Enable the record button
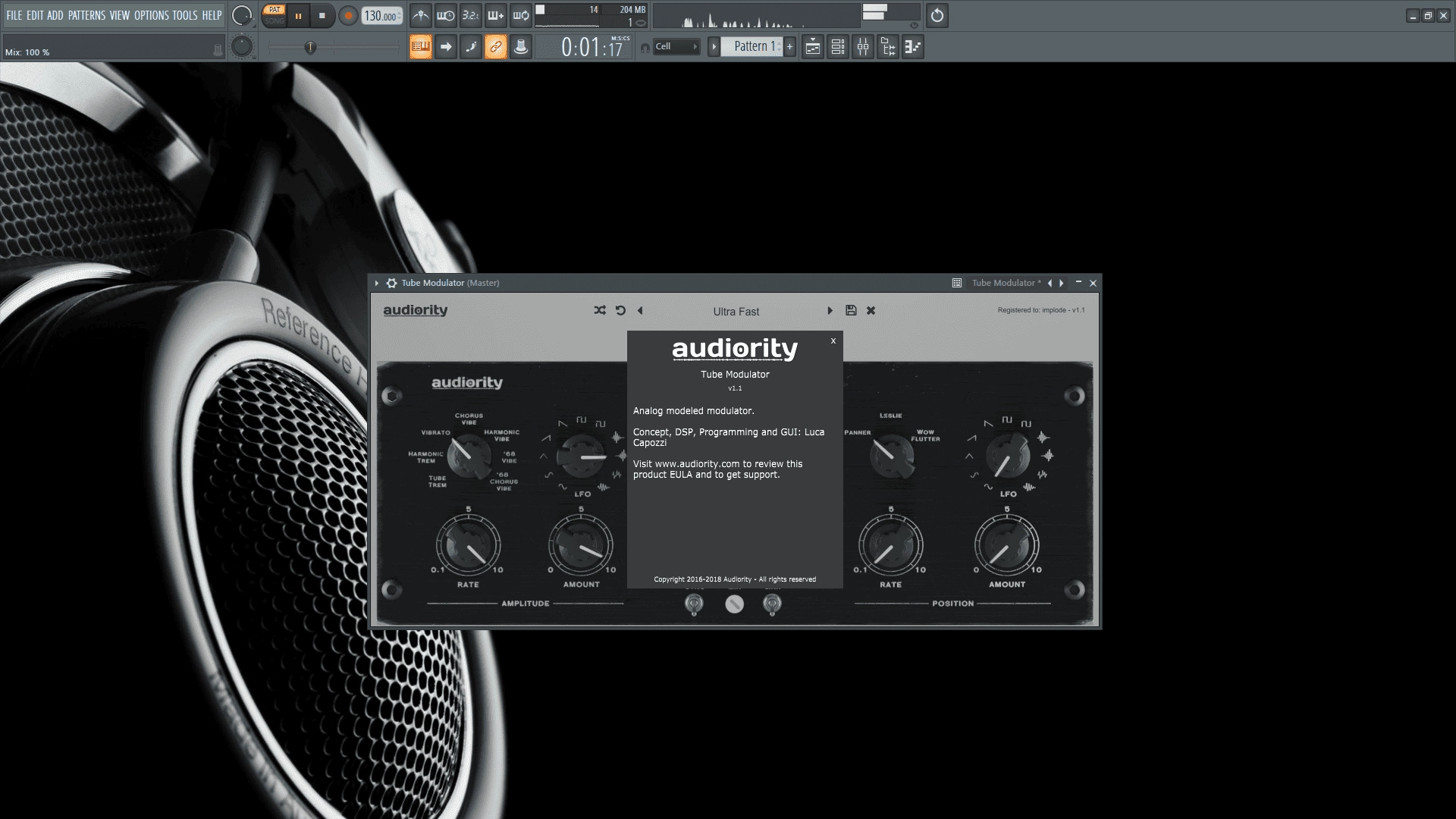The width and height of the screenshot is (1456, 819). click(x=348, y=16)
